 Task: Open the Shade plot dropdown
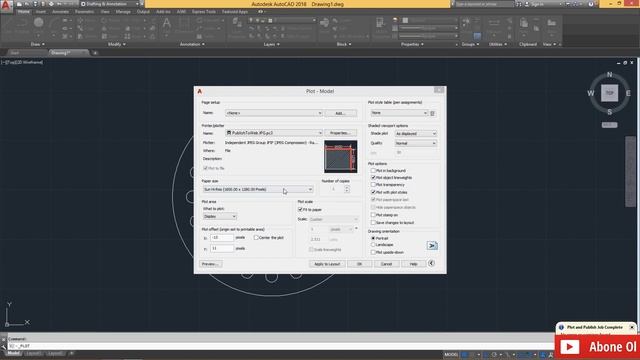coord(416,133)
